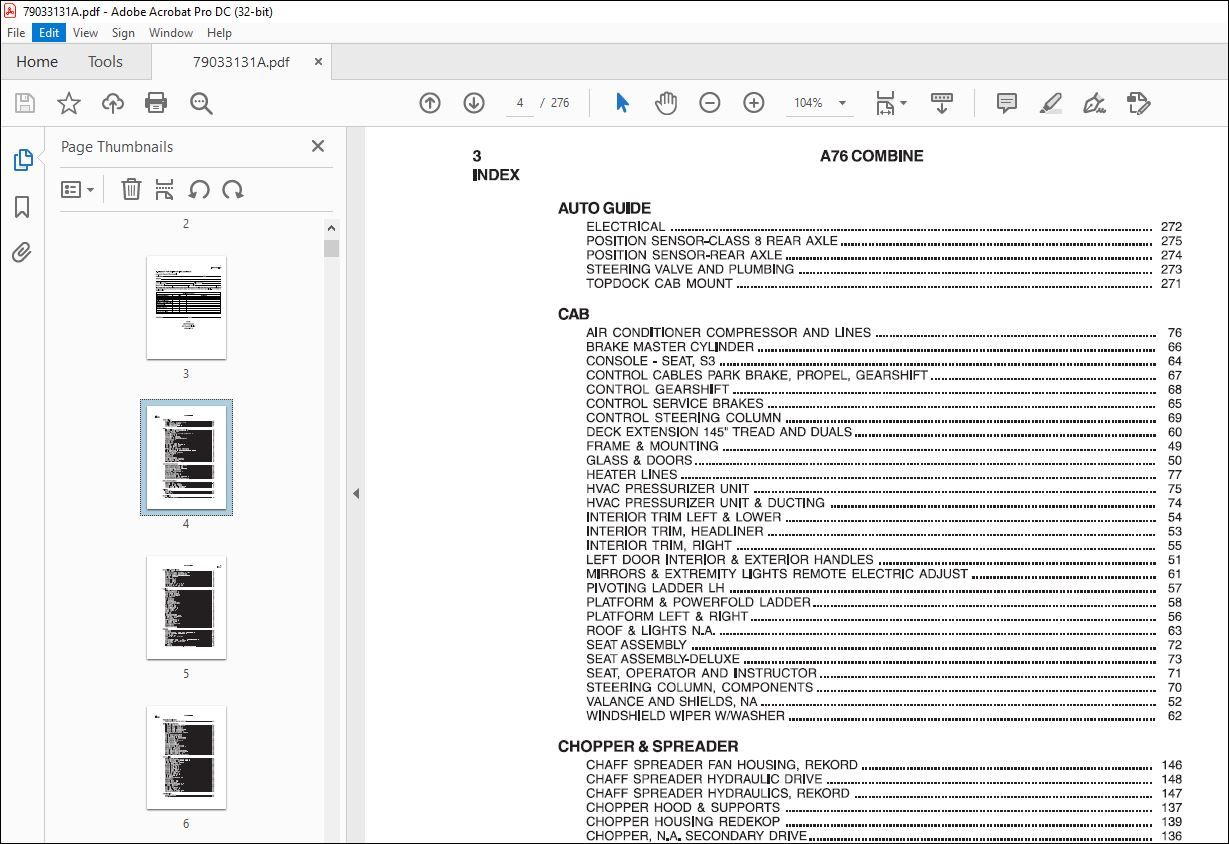Go to the previous page

[x=429, y=102]
